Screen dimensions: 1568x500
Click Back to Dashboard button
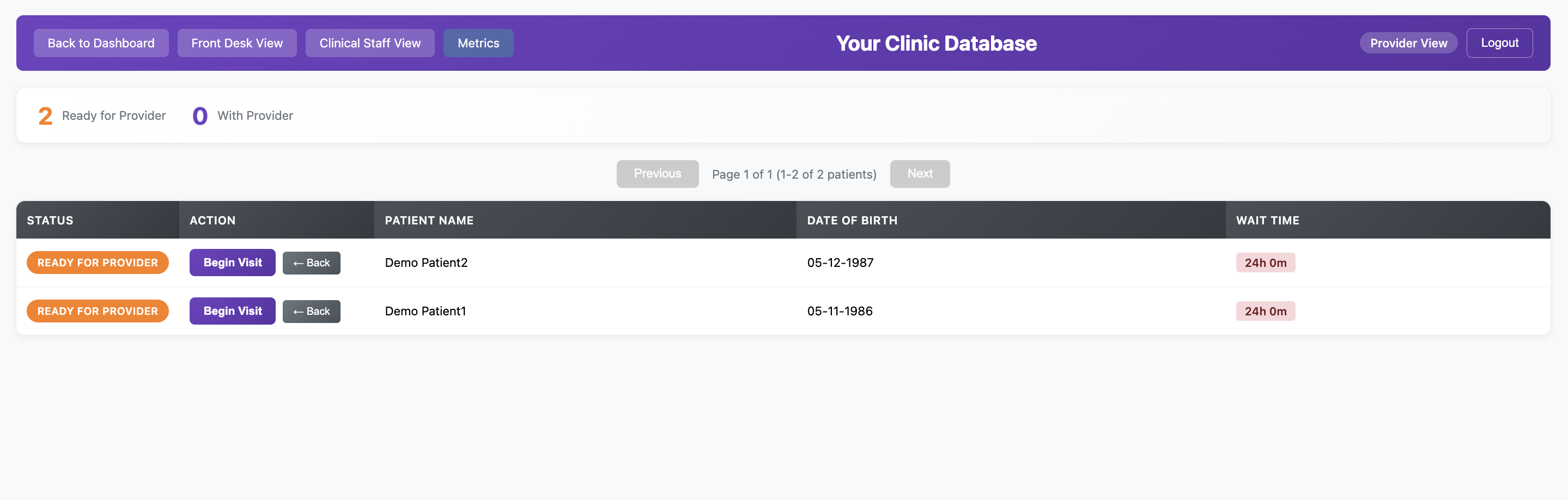(101, 42)
